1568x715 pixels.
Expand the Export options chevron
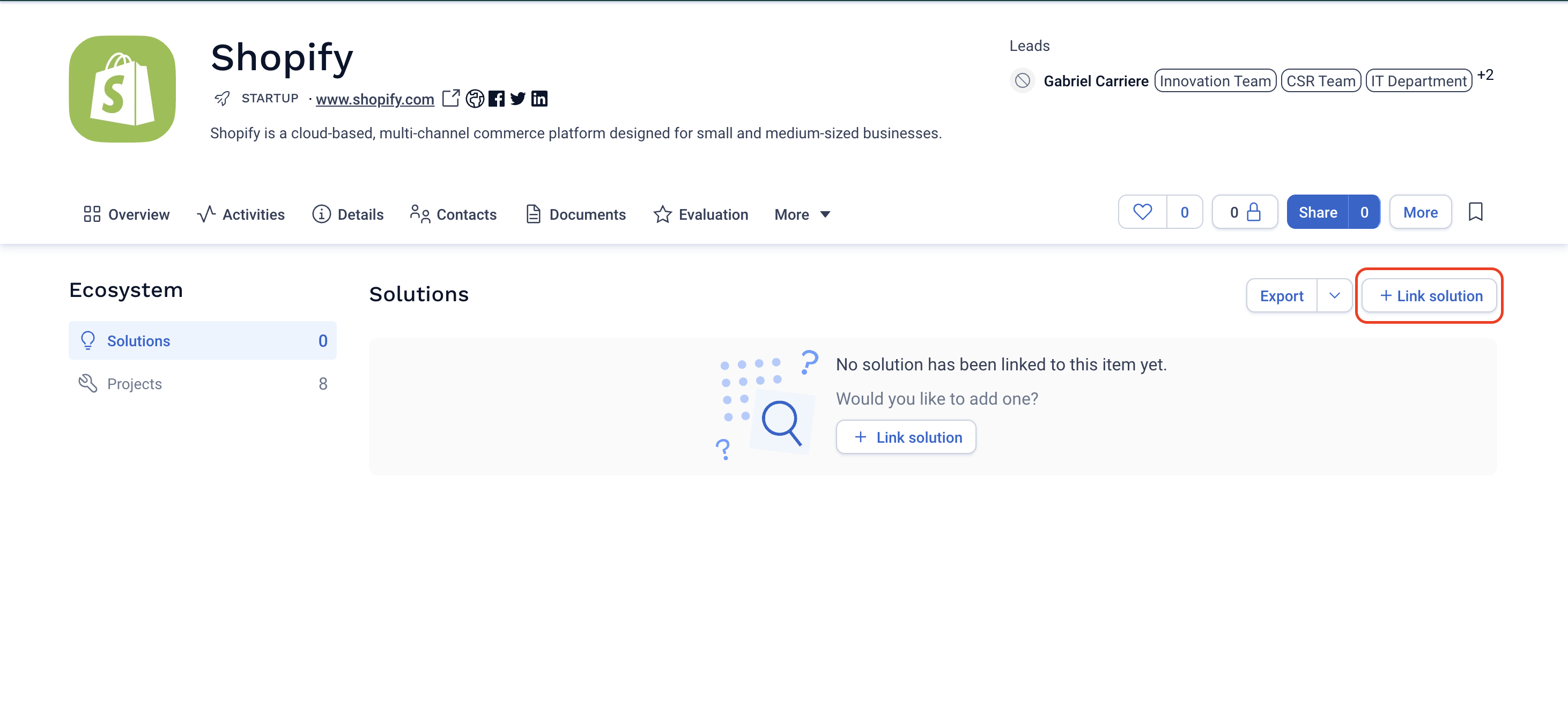click(1335, 296)
